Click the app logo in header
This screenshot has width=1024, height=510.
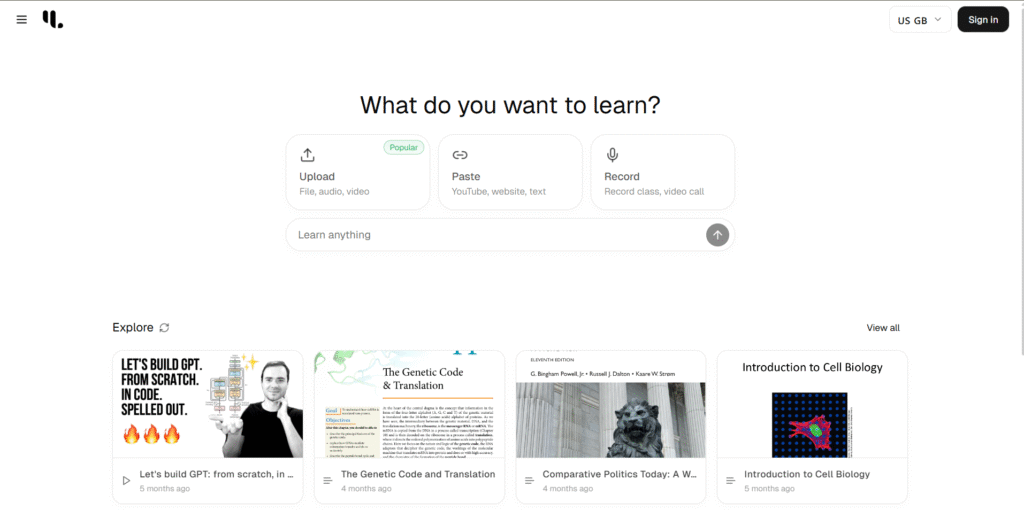(x=53, y=20)
